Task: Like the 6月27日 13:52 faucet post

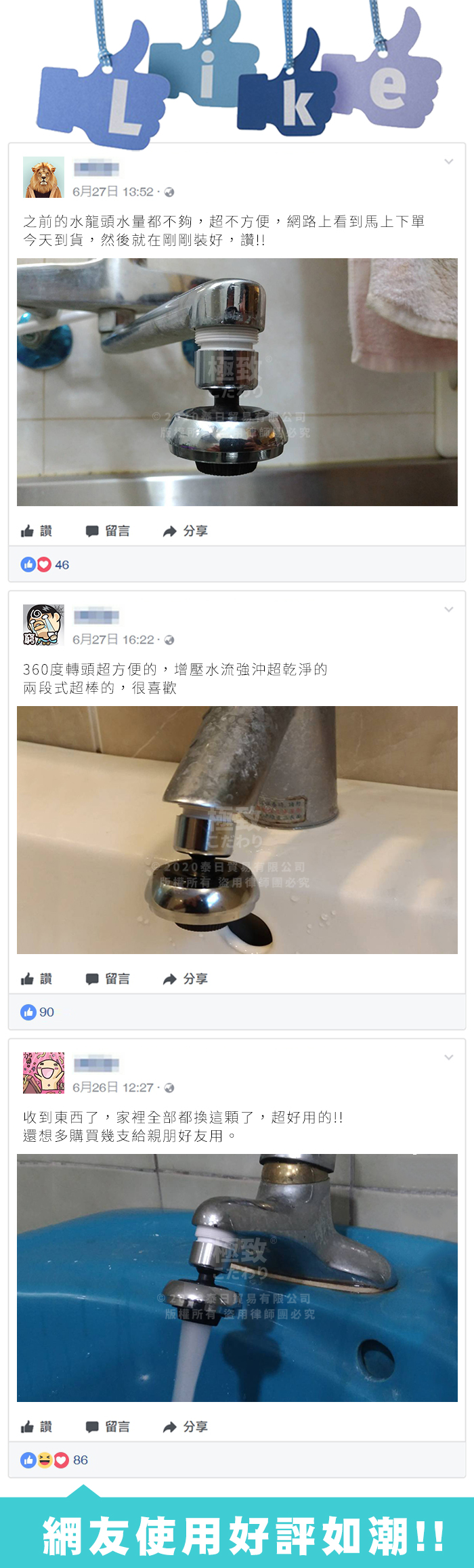Action: (37, 531)
